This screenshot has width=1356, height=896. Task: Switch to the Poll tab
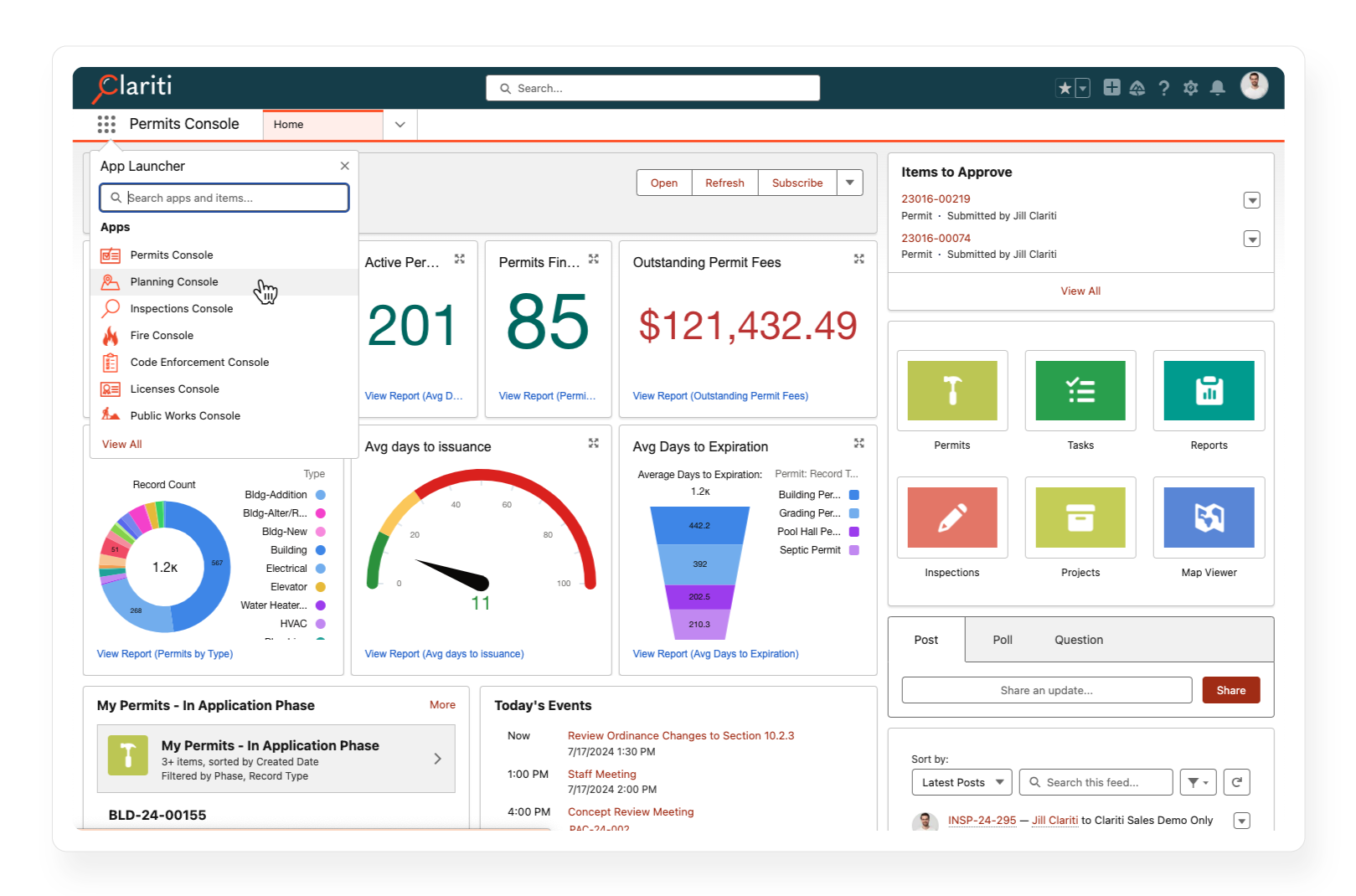pyautogui.click(x=1003, y=640)
